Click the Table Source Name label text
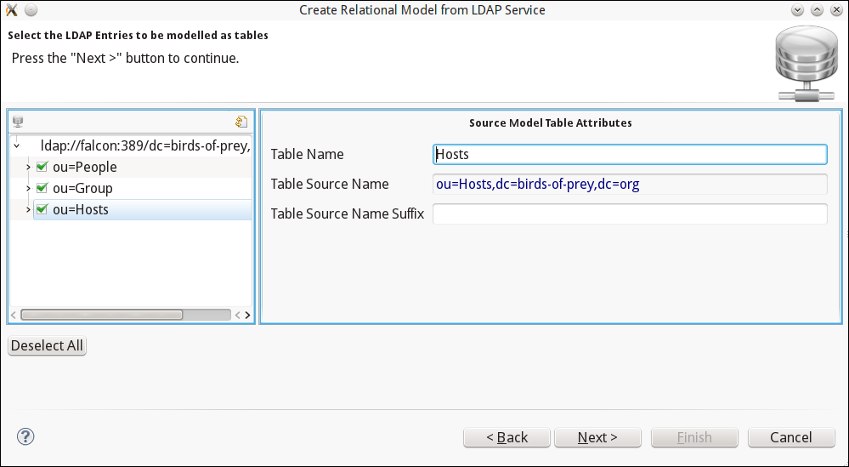Screen dimensions: 849x467 click(330, 184)
